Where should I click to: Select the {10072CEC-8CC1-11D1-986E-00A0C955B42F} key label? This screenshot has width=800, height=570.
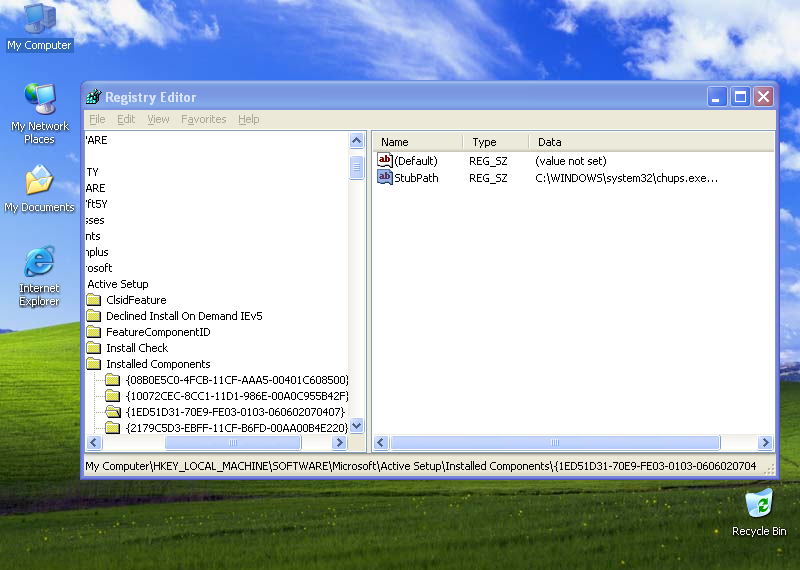pyautogui.click(x=237, y=396)
